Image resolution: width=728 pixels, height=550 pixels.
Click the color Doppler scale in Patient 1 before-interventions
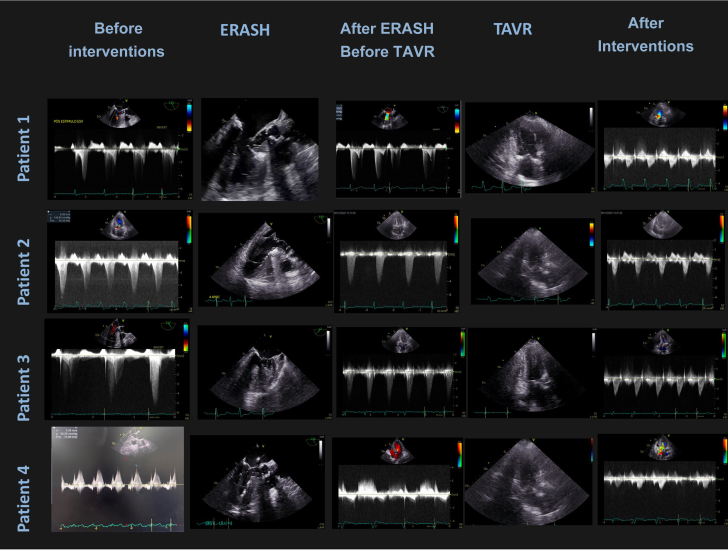click(189, 117)
